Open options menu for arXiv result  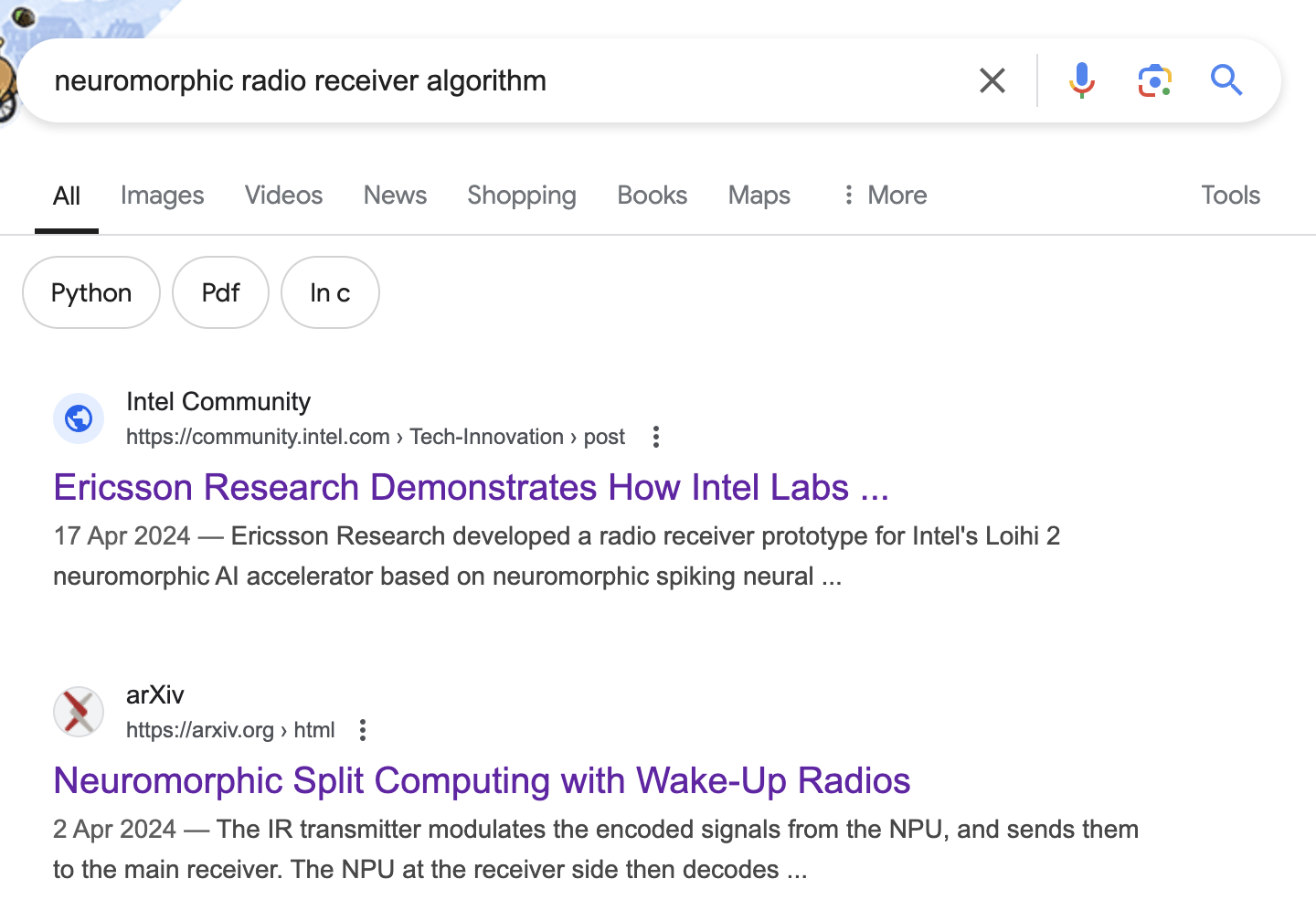[x=363, y=730]
